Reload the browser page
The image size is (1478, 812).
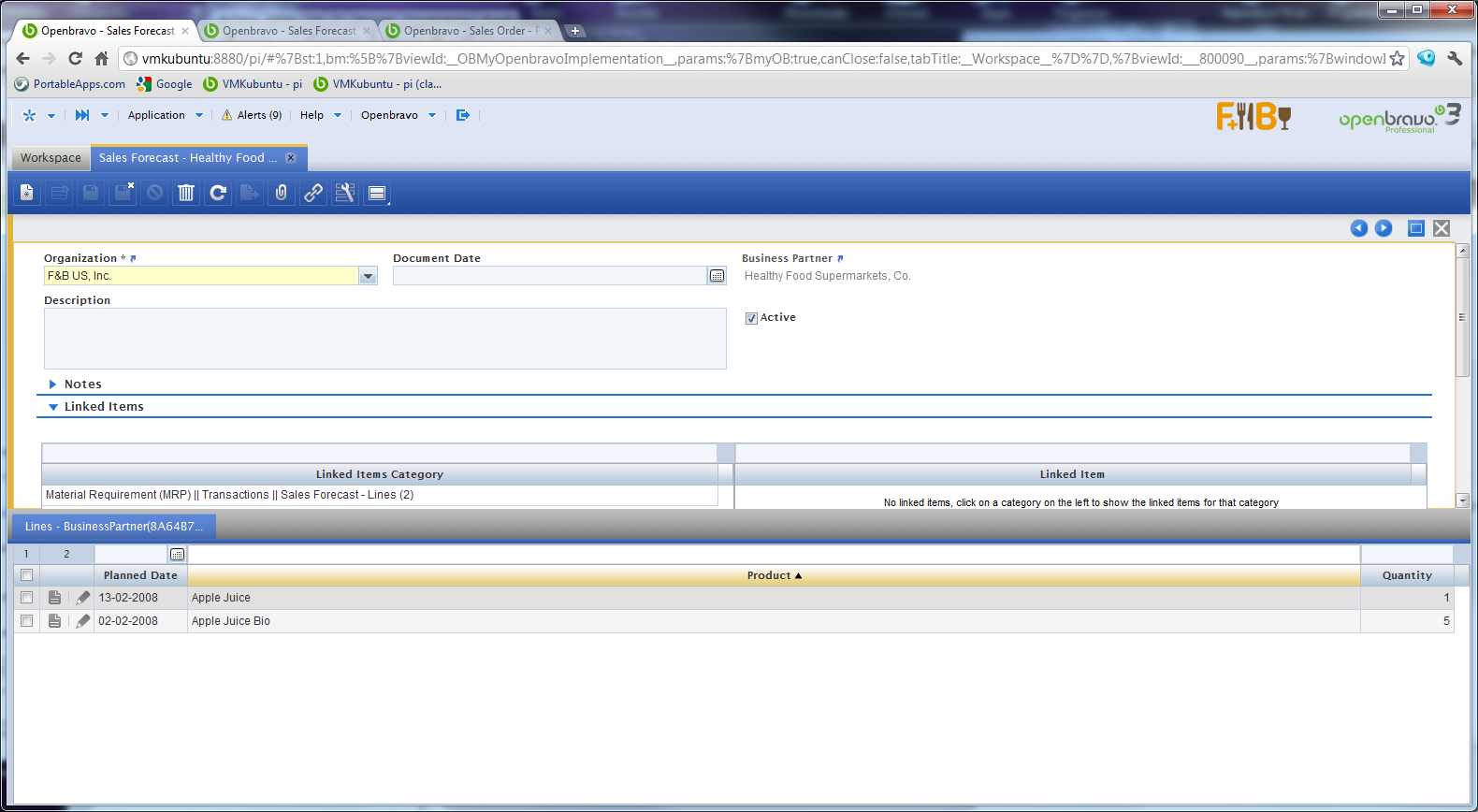click(x=76, y=58)
